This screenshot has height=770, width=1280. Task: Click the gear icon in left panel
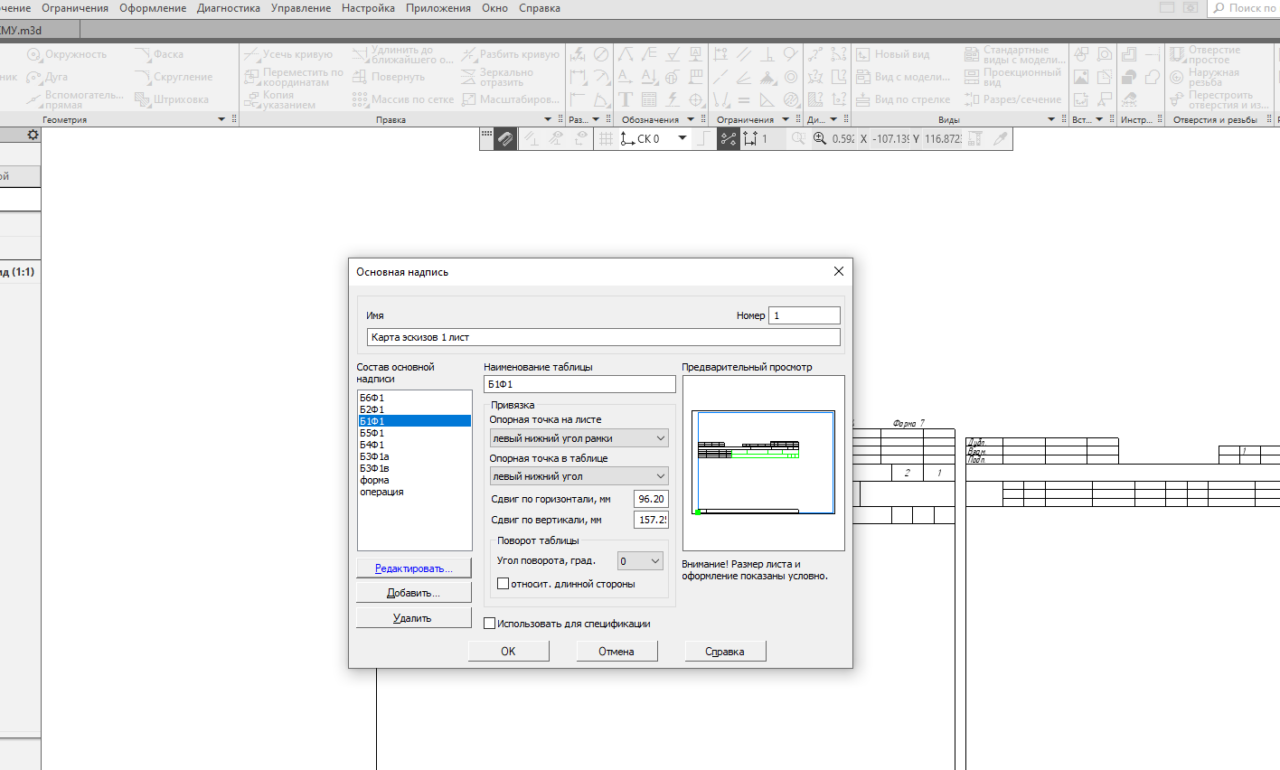click(33, 135)
